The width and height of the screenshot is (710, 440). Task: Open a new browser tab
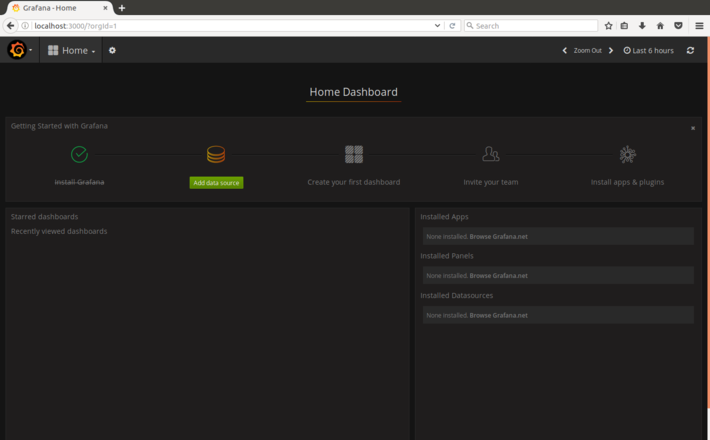coord(122,8)
